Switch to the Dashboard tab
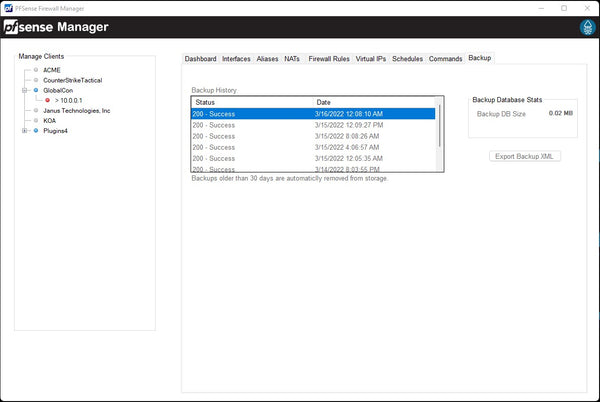600x402 pixels. [x=200, y=59]
